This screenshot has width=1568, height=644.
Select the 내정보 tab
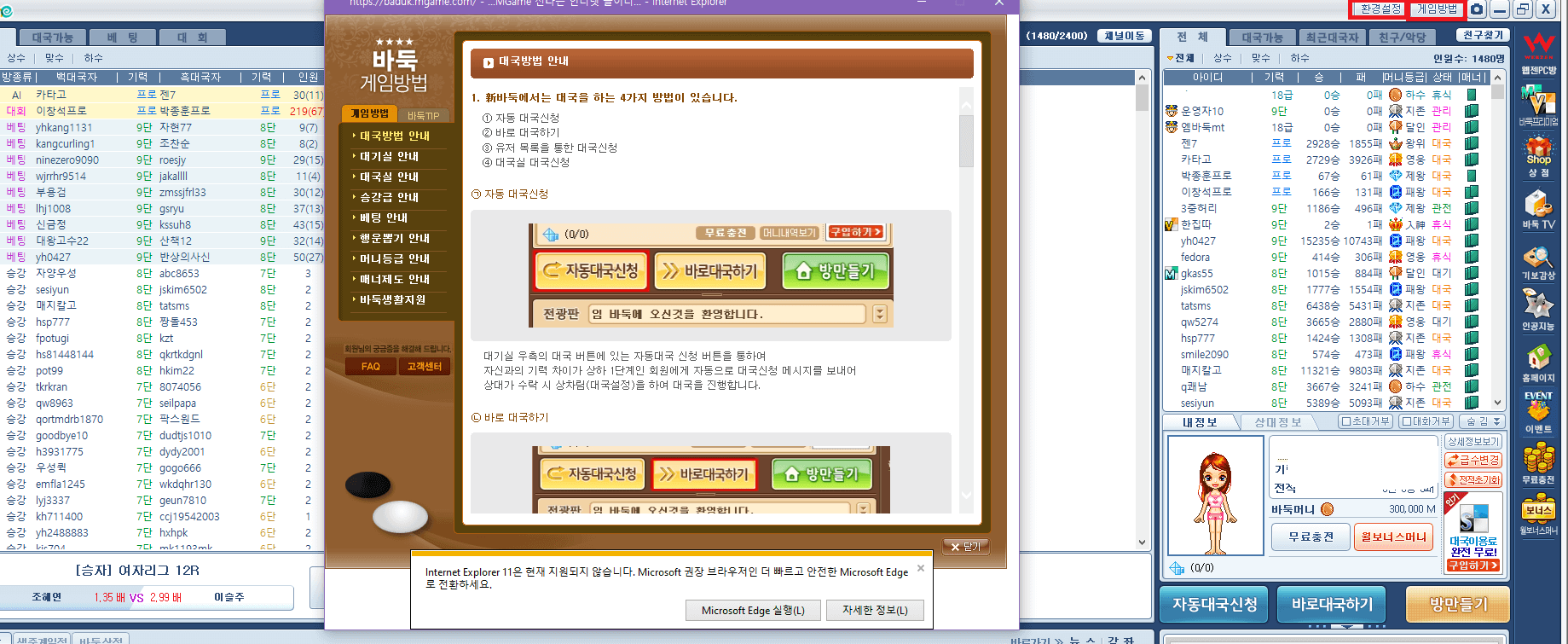1200,422
